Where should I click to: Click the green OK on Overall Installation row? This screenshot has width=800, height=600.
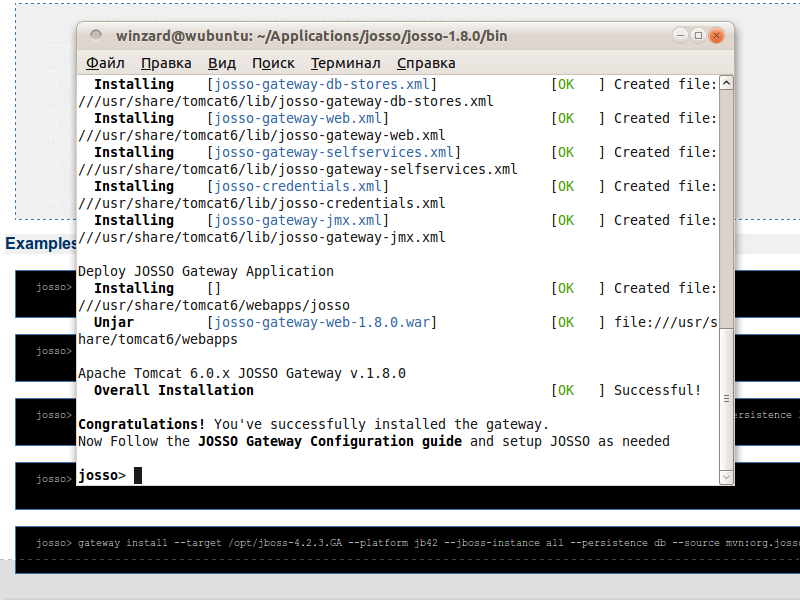pyautogui.click(x=566, y=390)
